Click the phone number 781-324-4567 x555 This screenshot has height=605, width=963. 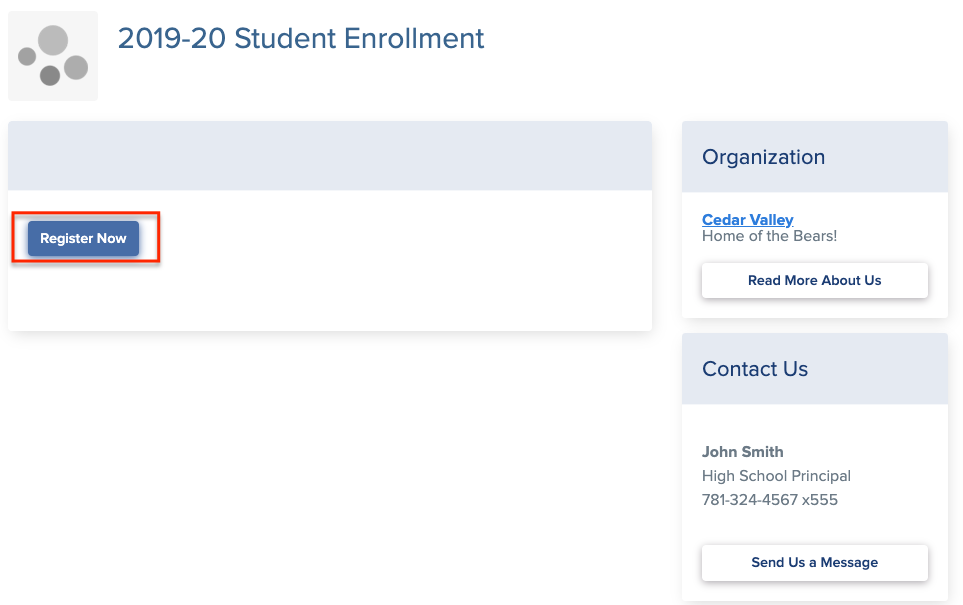(769, 500)
